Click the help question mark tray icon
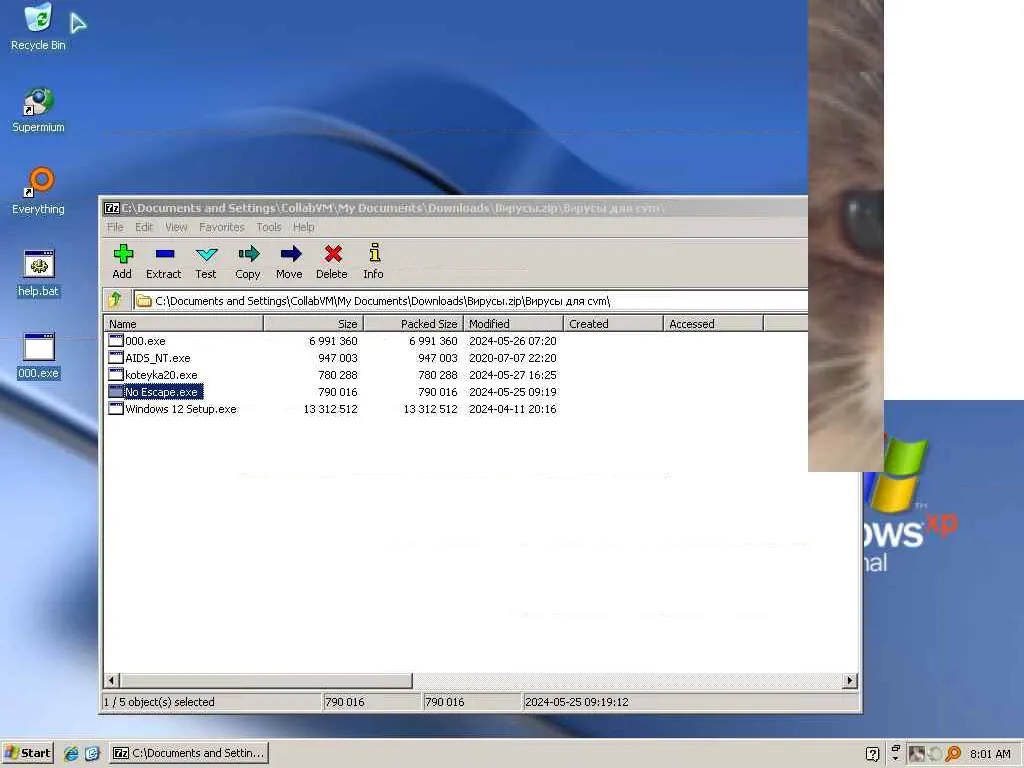 [872, 754]
